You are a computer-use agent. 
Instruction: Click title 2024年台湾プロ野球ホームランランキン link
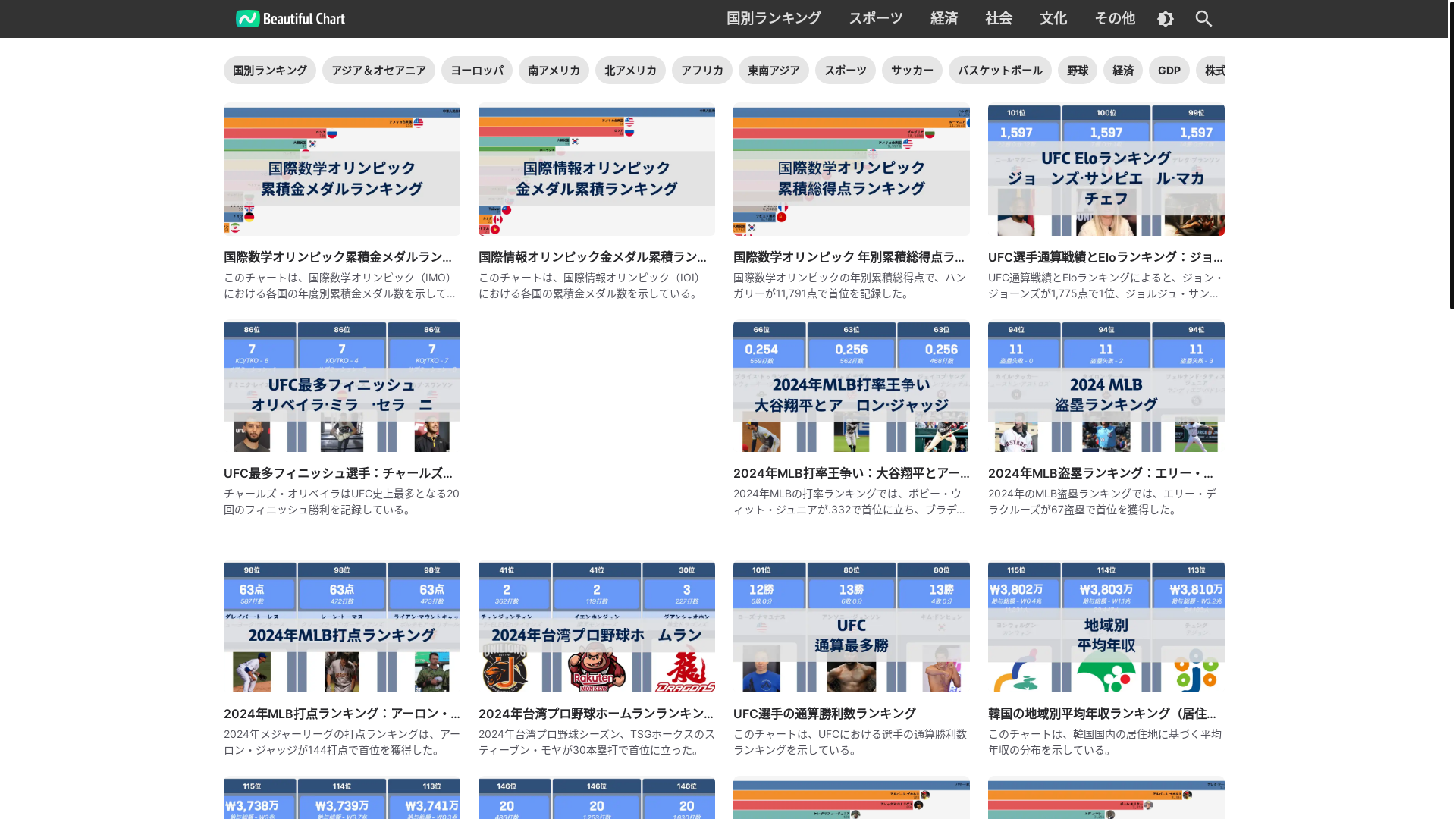pyautogui.click(x=596, y=714)
